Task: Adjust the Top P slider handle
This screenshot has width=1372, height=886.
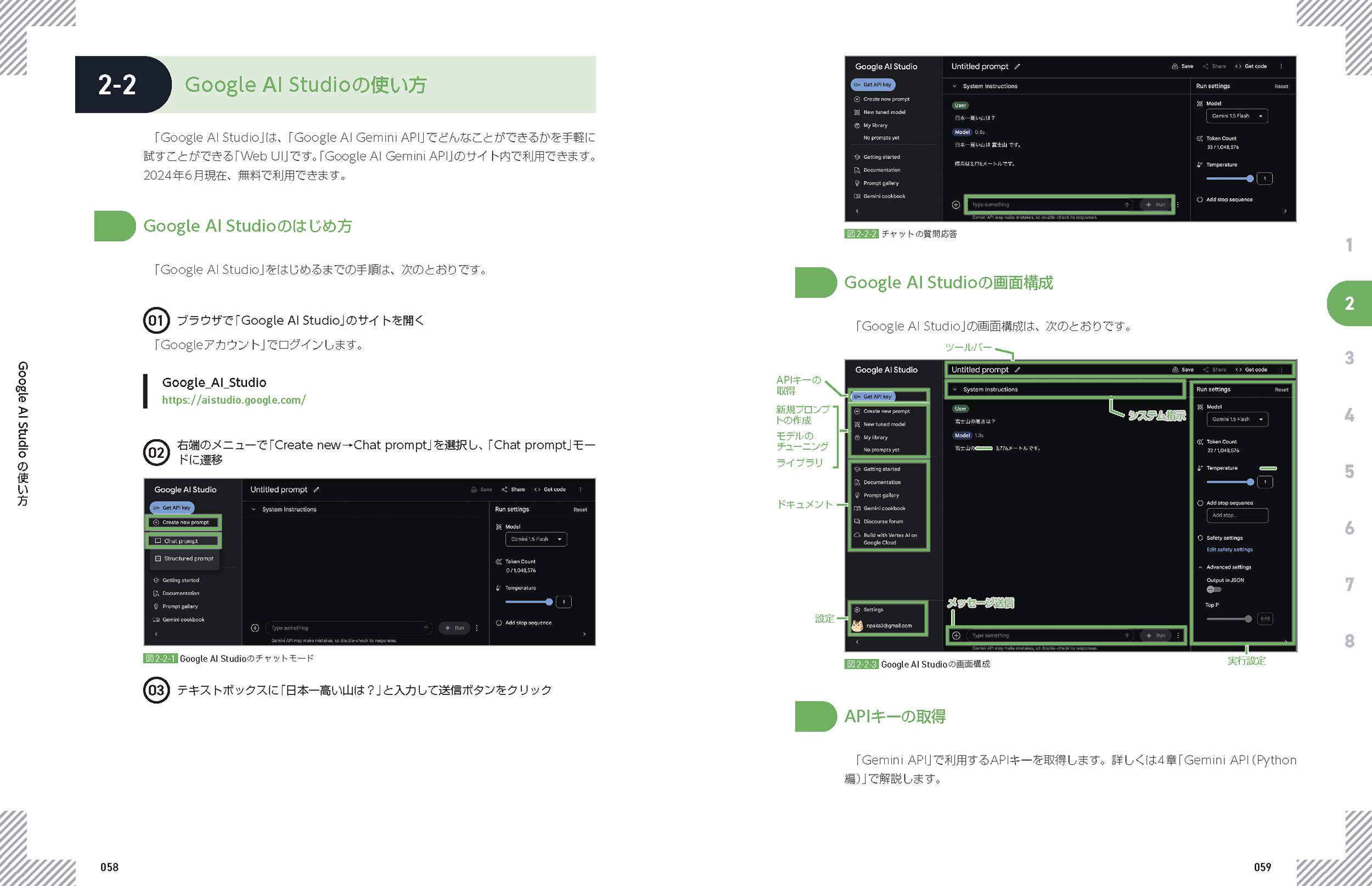Action: click(x=1248, y=619)
